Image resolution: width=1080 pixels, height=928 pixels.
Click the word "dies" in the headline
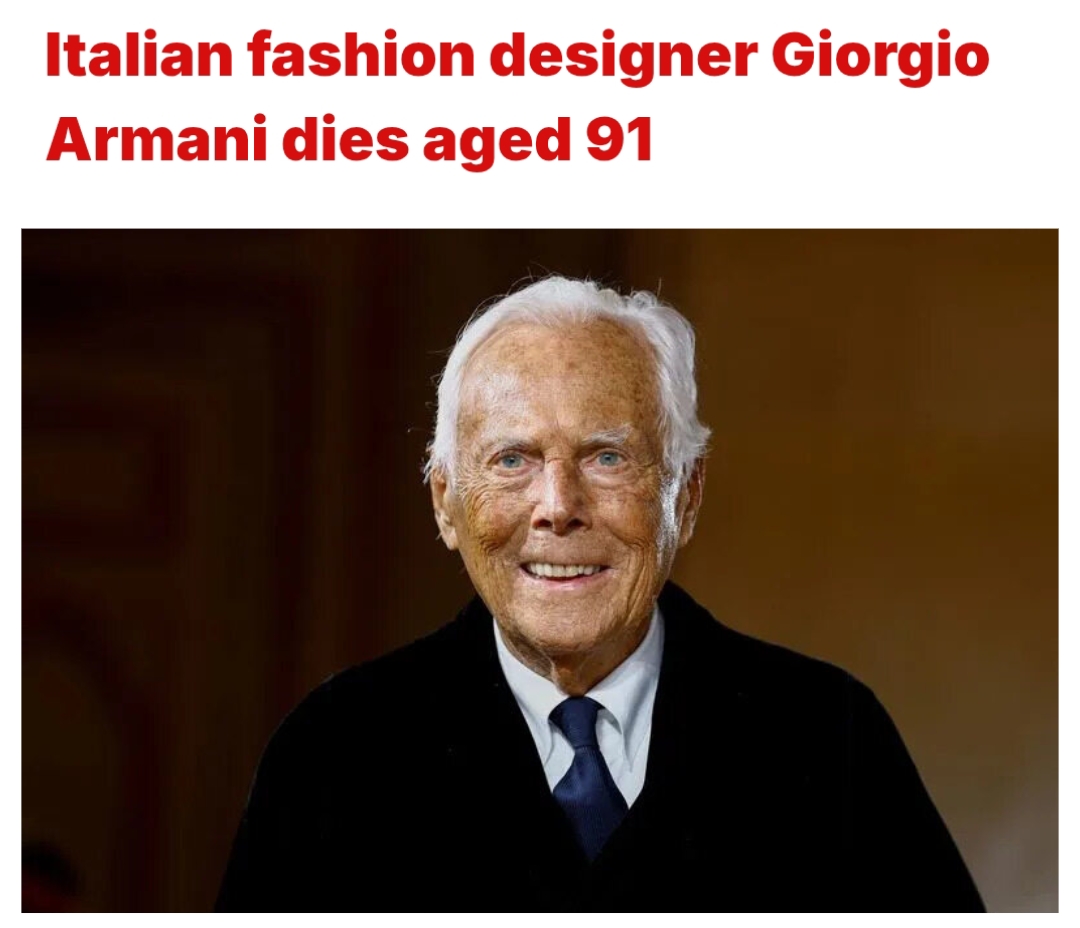coord(344,140)
